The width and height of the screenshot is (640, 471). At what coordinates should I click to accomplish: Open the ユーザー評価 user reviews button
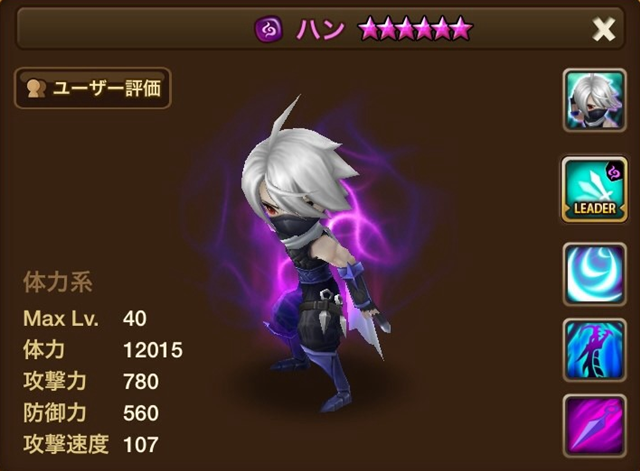93,88
